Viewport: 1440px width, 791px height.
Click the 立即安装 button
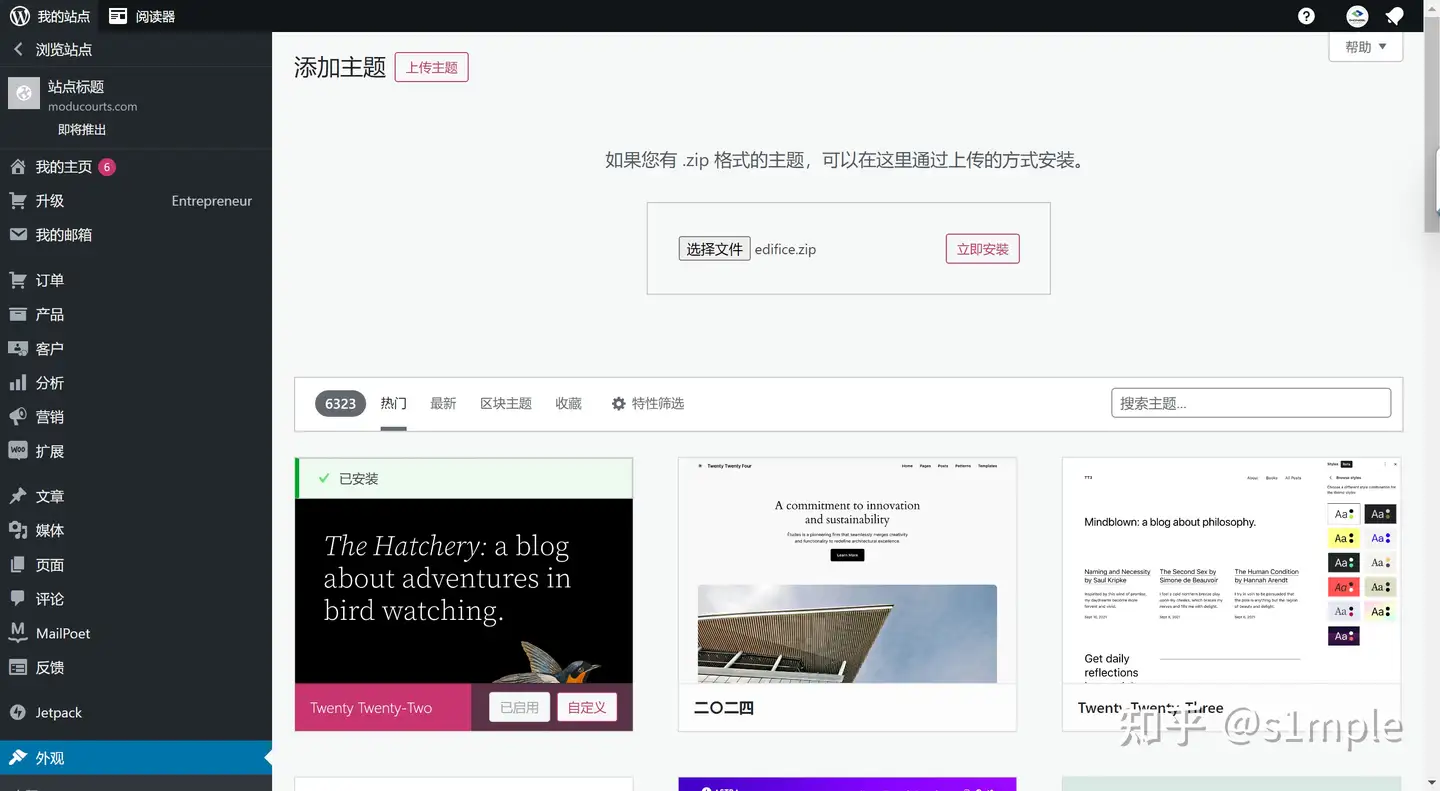click(x=982, y=249)
